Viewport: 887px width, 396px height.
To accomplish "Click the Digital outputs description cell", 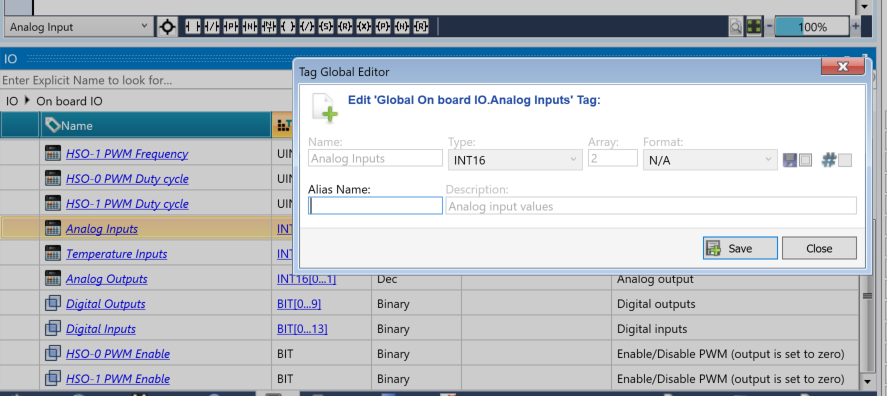I will pyautogui.click(x=735, y=304).
